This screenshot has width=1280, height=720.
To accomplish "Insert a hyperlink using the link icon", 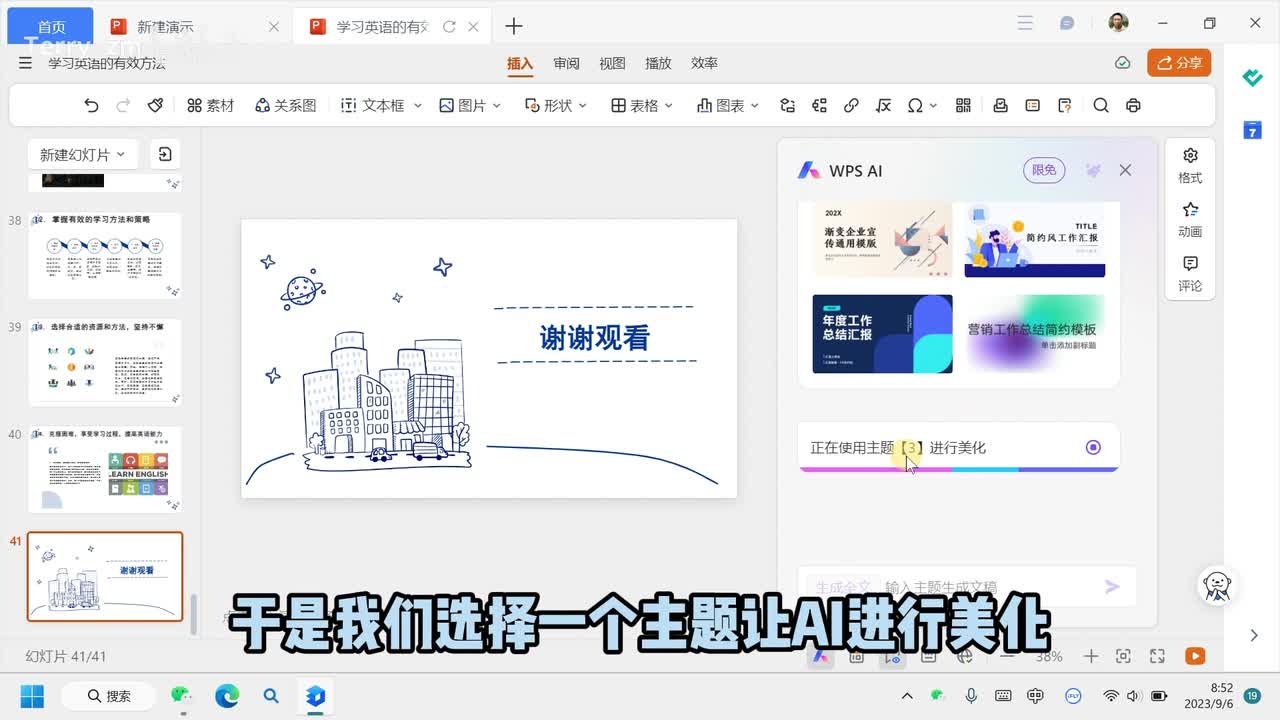I will coord(851,105).
